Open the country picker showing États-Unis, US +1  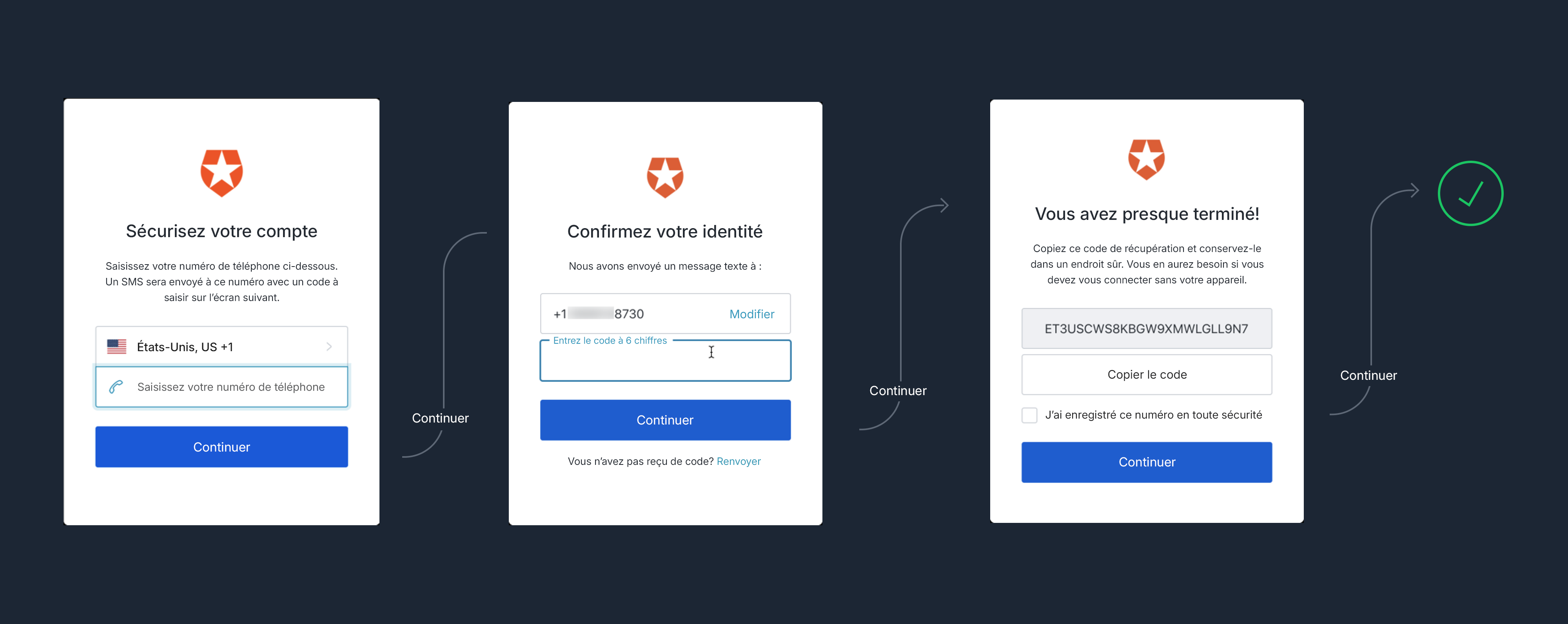221,346
